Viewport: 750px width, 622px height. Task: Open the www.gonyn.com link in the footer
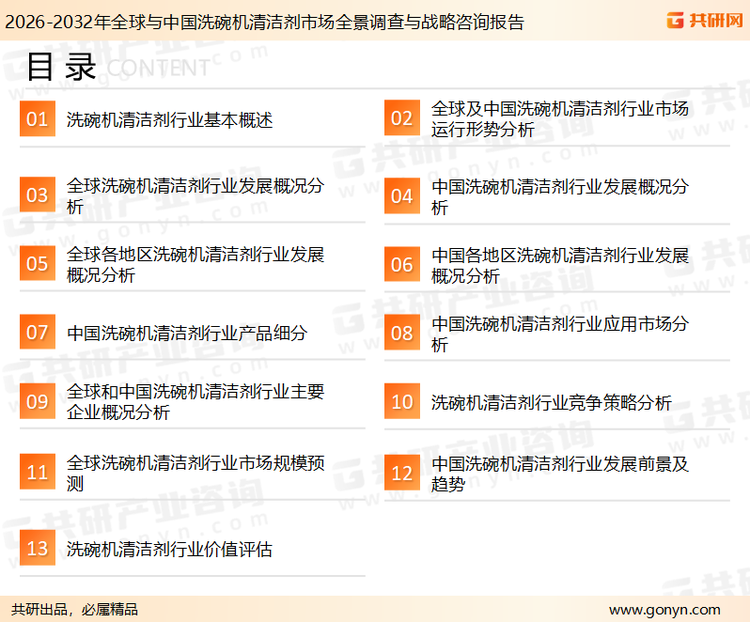point(664,610)
